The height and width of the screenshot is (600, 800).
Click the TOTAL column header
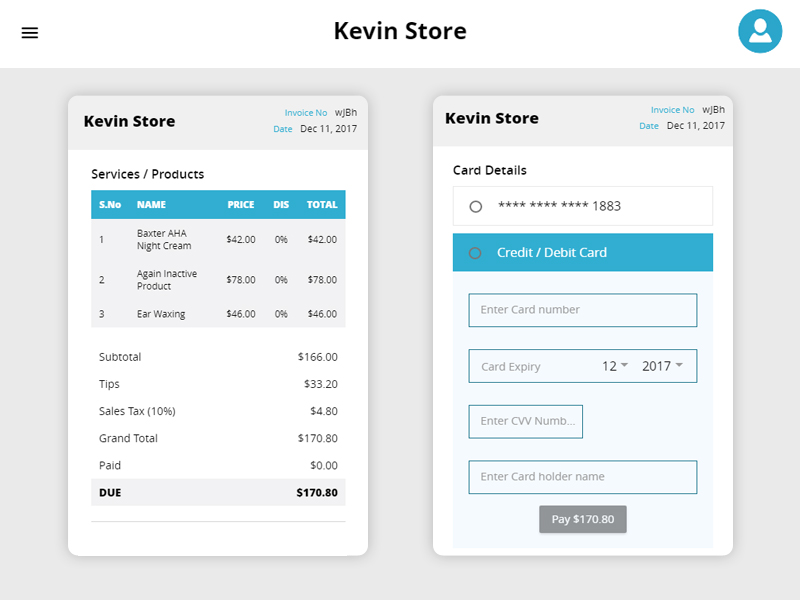coord(322,205)
